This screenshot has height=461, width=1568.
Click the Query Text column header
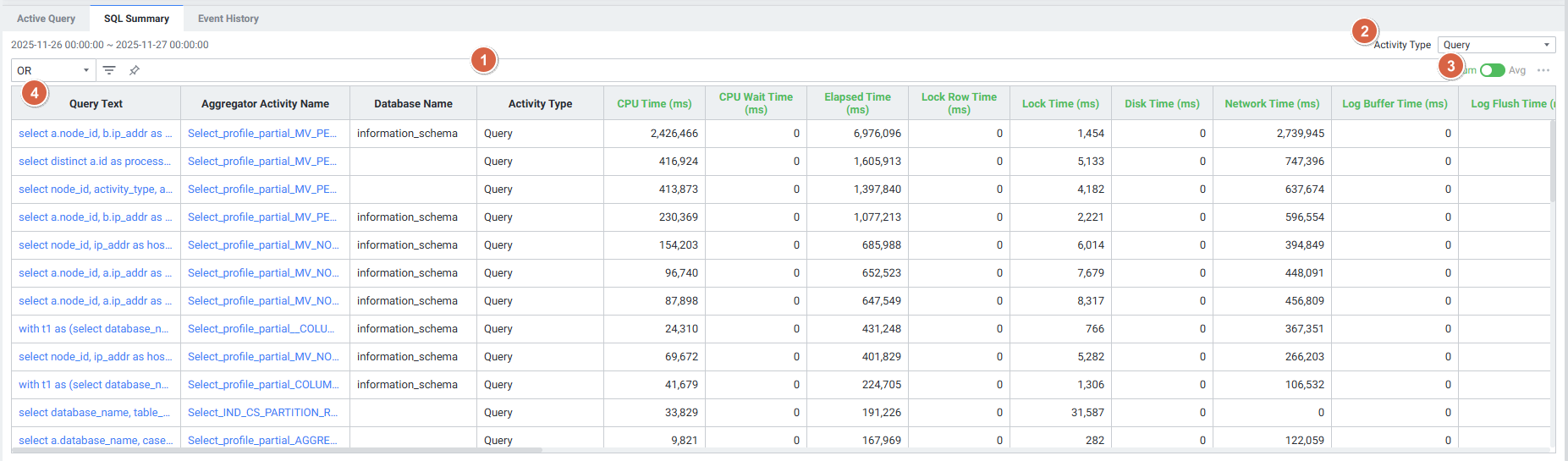pyautogui.click(x=96, y=104)
